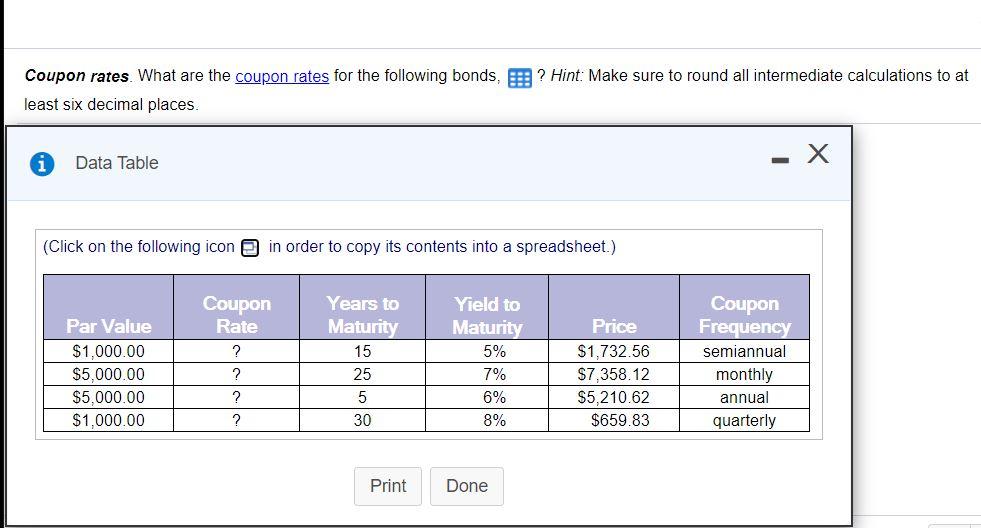Close the Data Table dialog
This screenshot has width=981, height=528.
tap(818, 153)
